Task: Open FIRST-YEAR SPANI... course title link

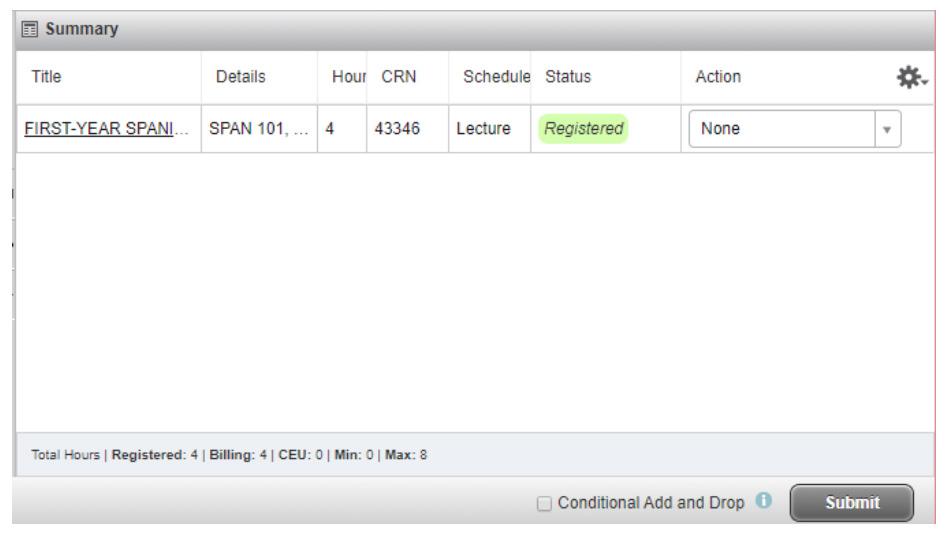Action: tap(106, 129)
